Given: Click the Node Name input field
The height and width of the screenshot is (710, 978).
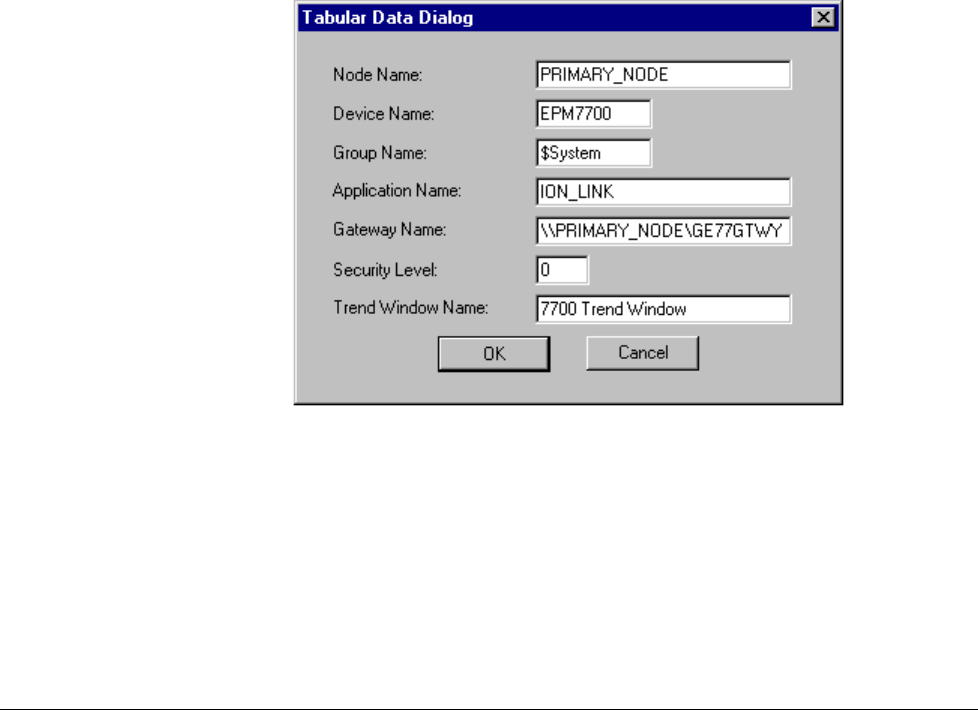Looking at the screenshot, I should point(664,75).
